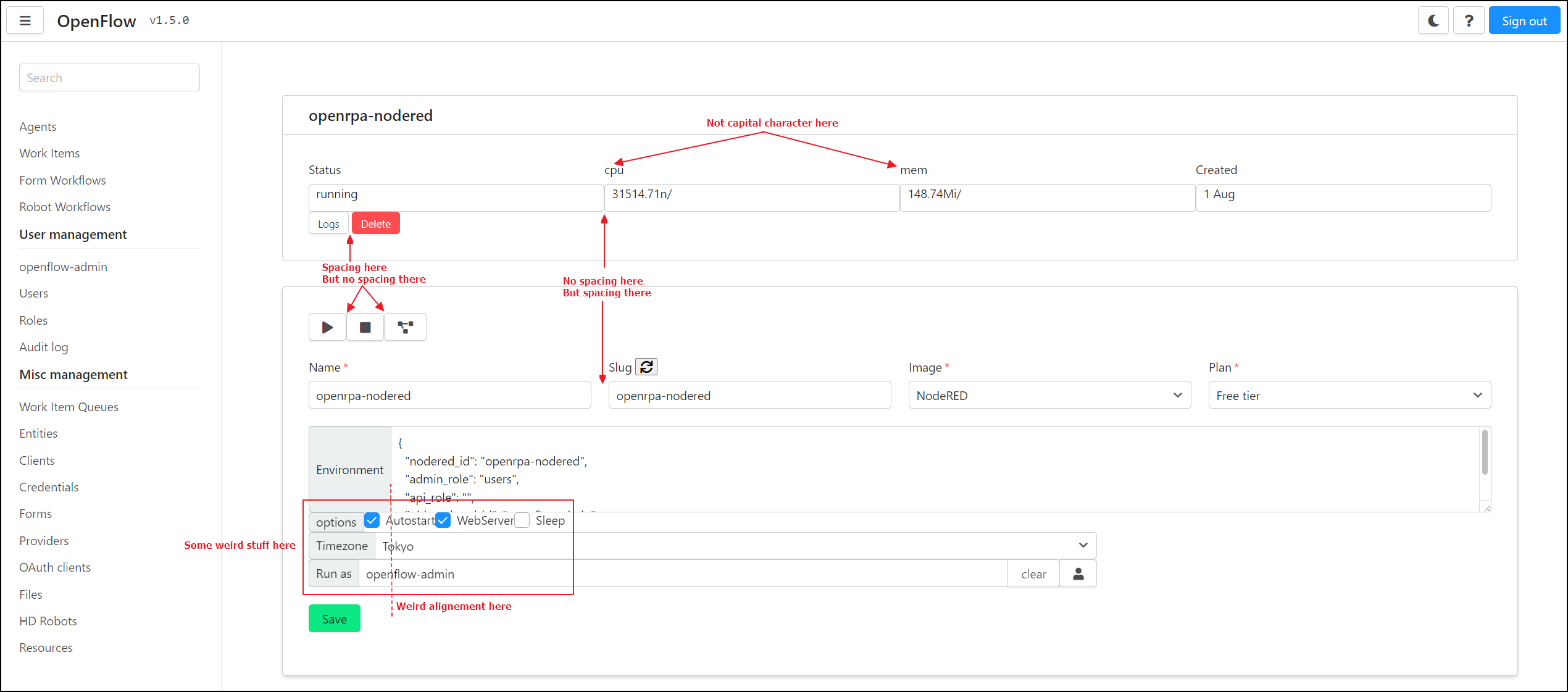Image resolution: width=1568 pixels, height=692 pixels.
Task: Open Work Items page
Action: point(49,153)
